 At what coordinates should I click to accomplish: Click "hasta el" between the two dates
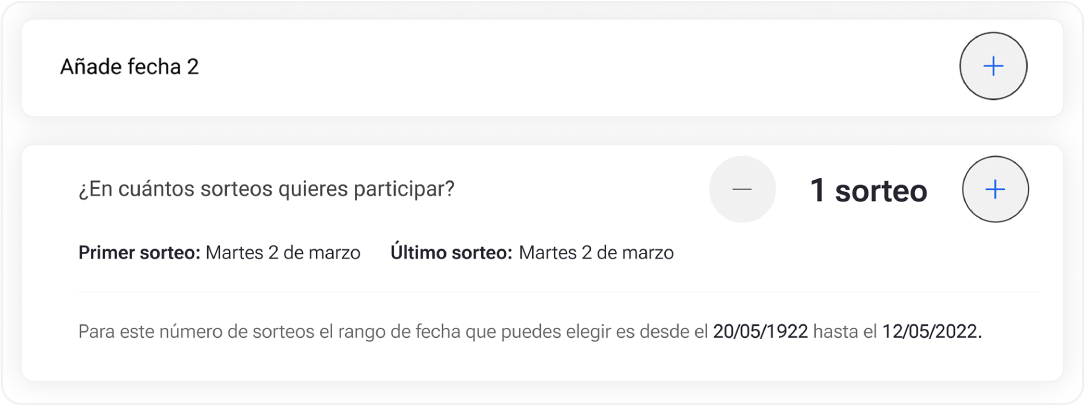[x=845, y=331]
